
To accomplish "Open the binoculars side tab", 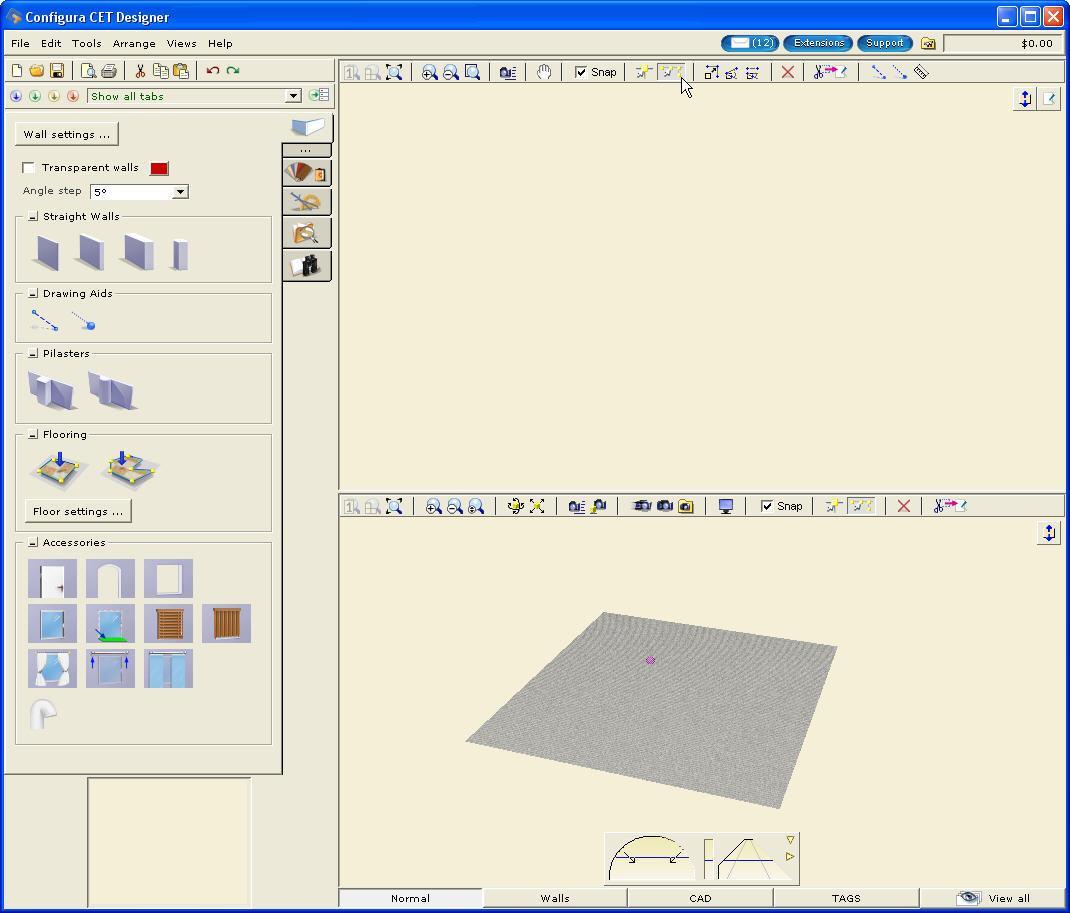I will pos(306,265).
